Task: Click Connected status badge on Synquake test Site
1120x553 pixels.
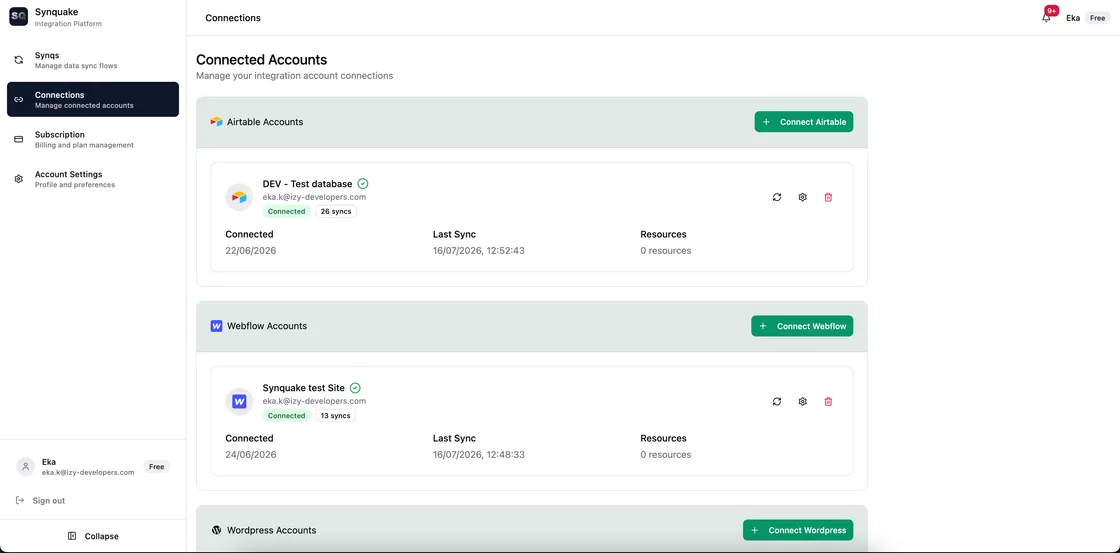Action: [286, 416]
